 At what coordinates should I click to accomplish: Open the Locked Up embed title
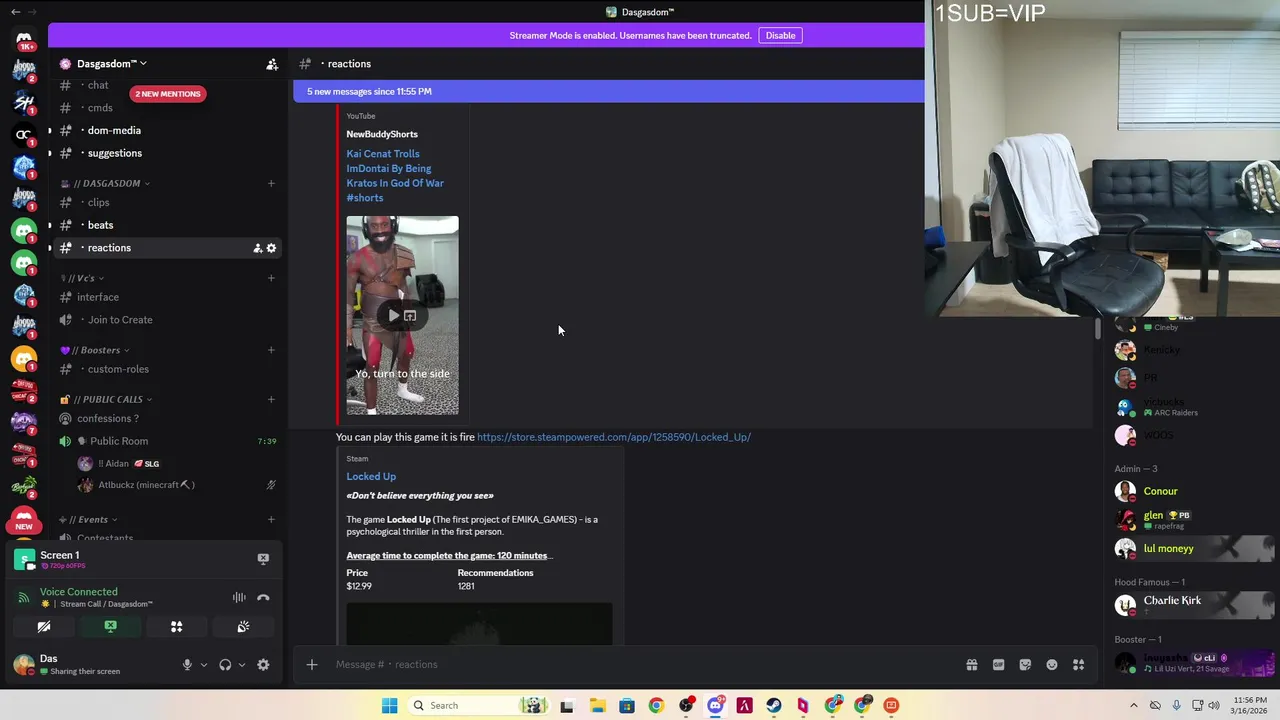pyautogui.click(x=371, y=476)
